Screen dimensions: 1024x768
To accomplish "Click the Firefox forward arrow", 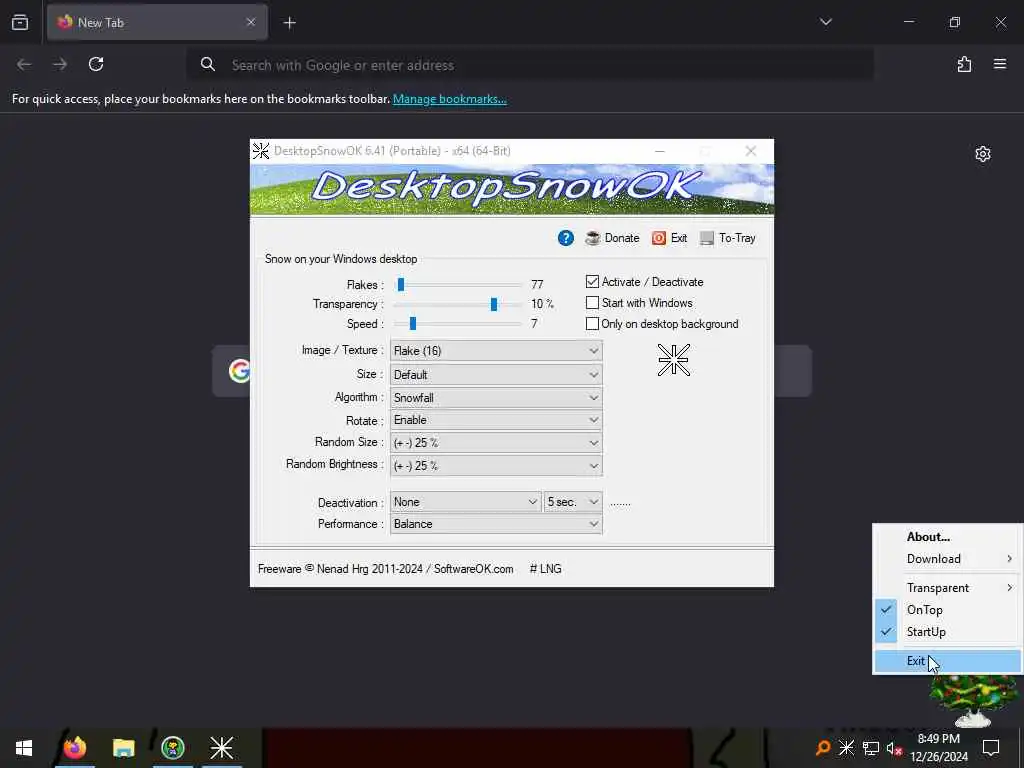I will pyautogui.click(x=60, y=64).
